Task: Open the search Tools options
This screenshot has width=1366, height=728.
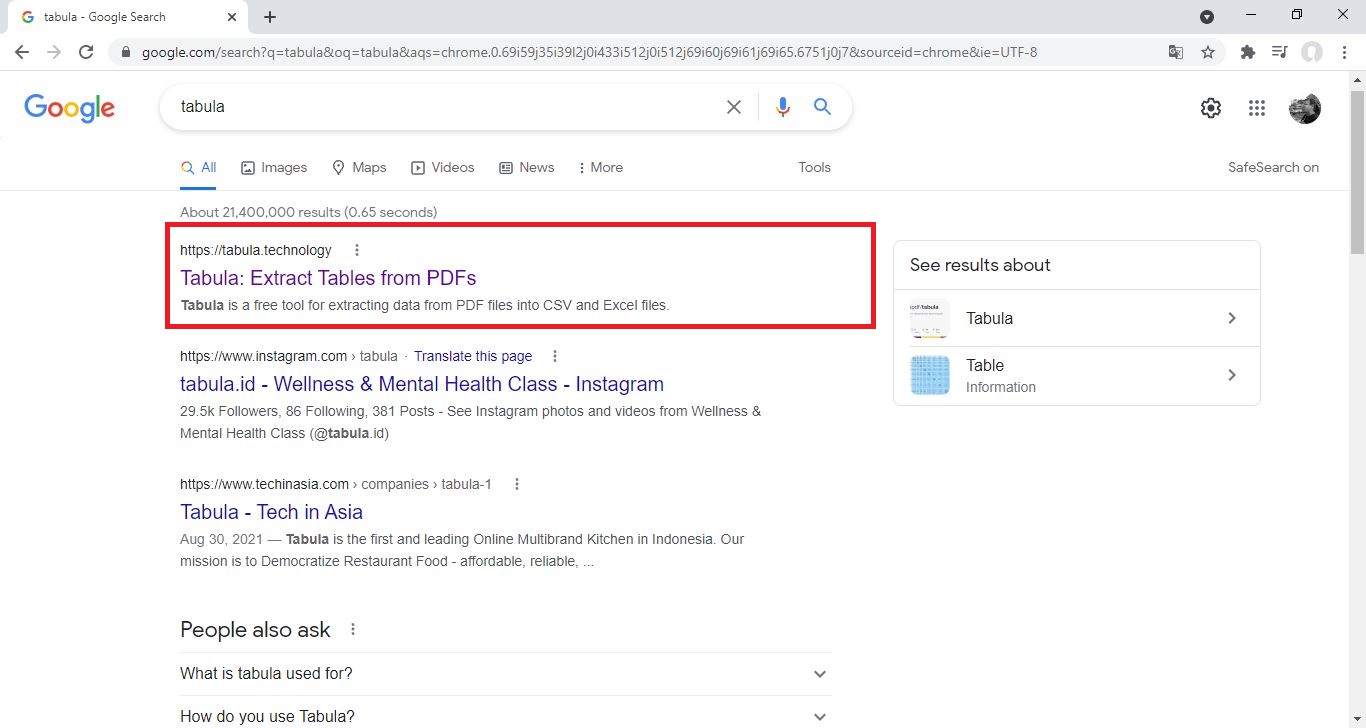Action: coord(814,168)
